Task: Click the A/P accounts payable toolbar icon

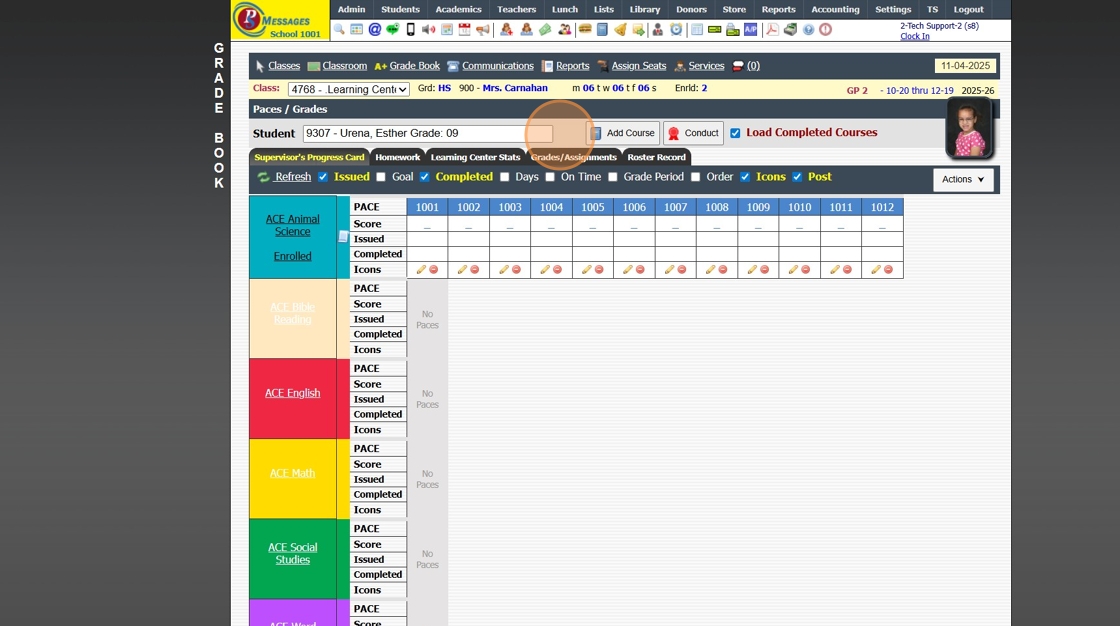Action: coord(751,29)
